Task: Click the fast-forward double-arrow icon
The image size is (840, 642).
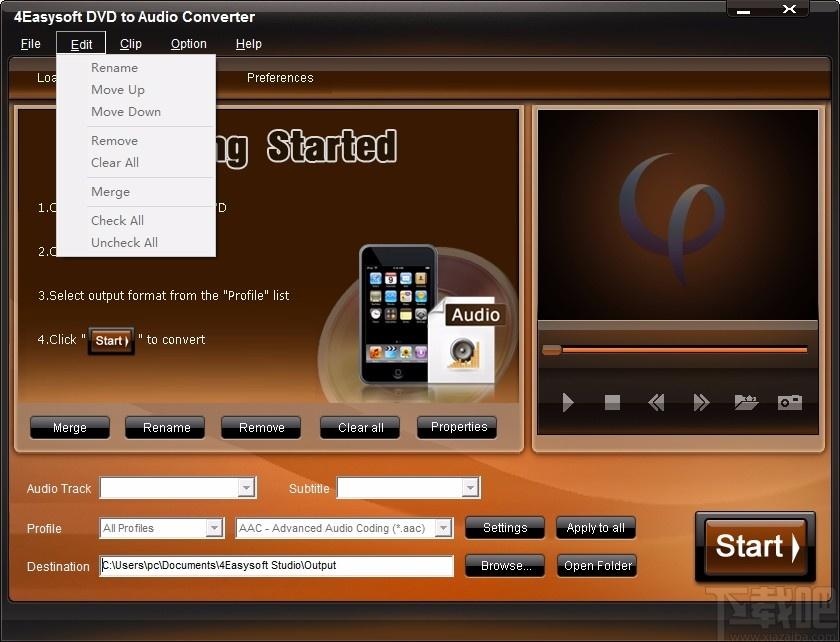Action: (x=701, y=402)
